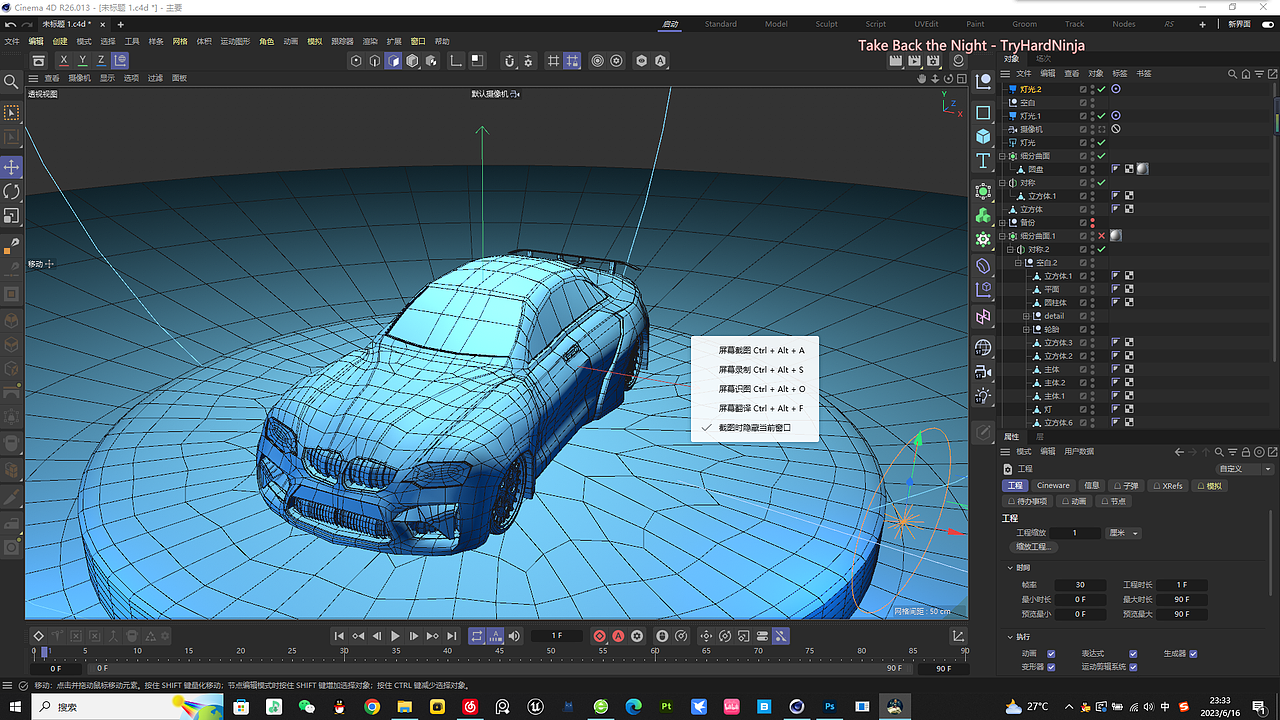
Task: Open the XRefs attribute tab
Action: [1168, 486]
